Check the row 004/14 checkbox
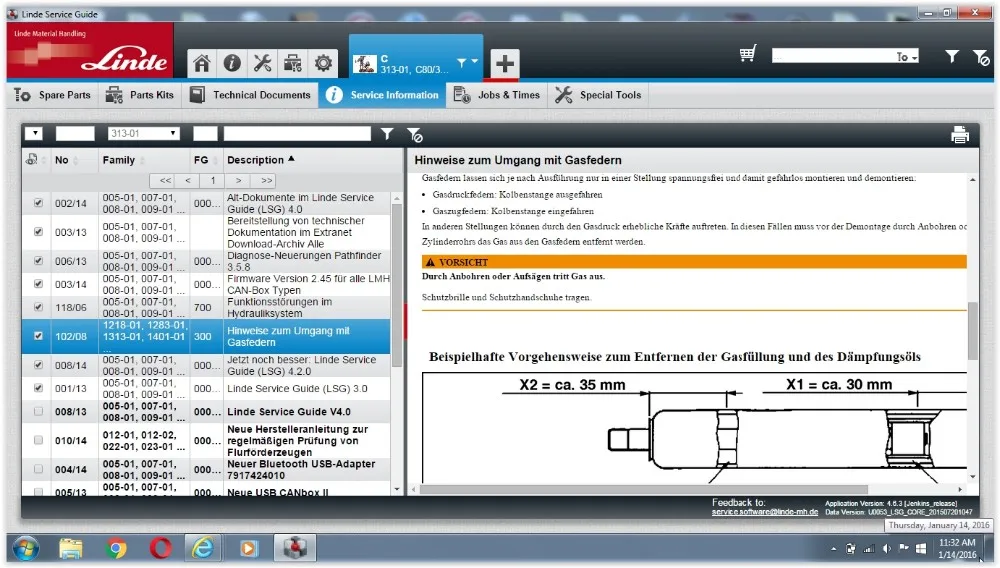The width and height of the screenshot is (1000, 568). pos(38,469)
